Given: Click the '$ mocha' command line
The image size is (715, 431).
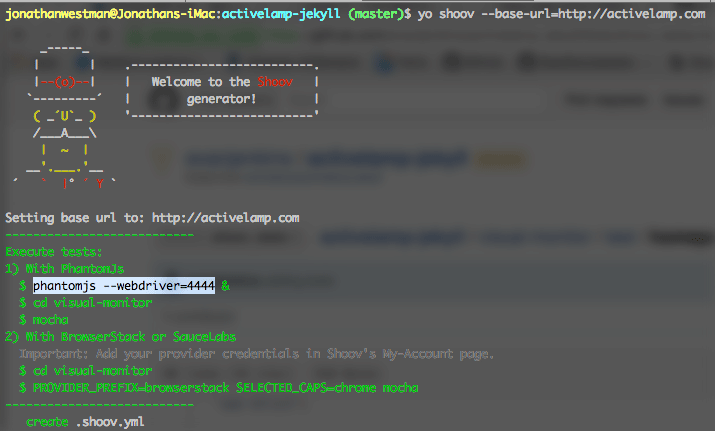Looking at the screenshot, I should tap(44, 320).
